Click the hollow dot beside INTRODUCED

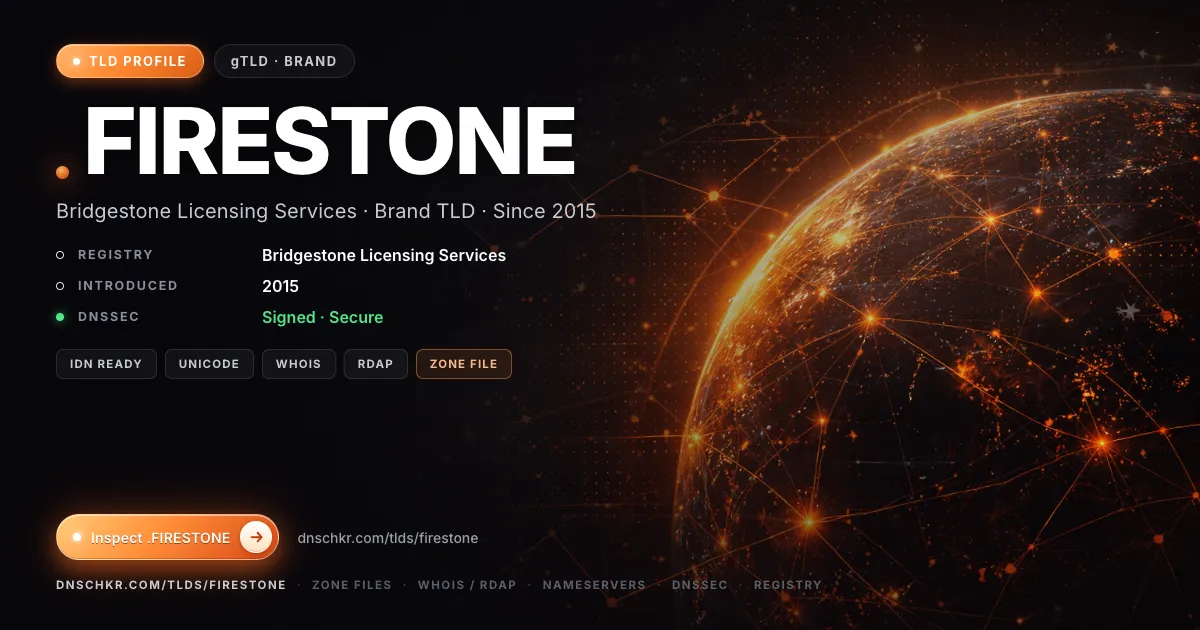[x=60, y=286]
